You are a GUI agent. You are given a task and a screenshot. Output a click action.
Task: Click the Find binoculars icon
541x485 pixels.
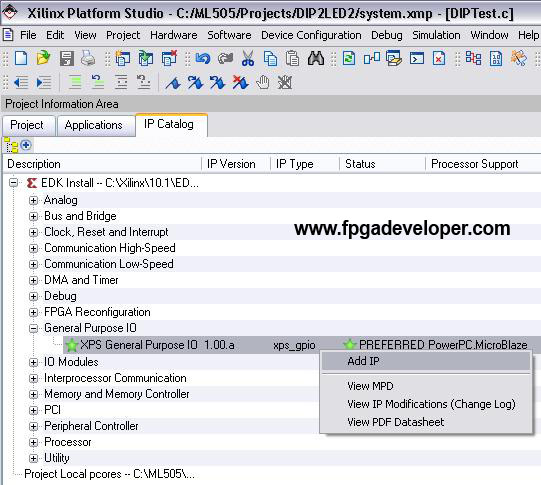316,58
